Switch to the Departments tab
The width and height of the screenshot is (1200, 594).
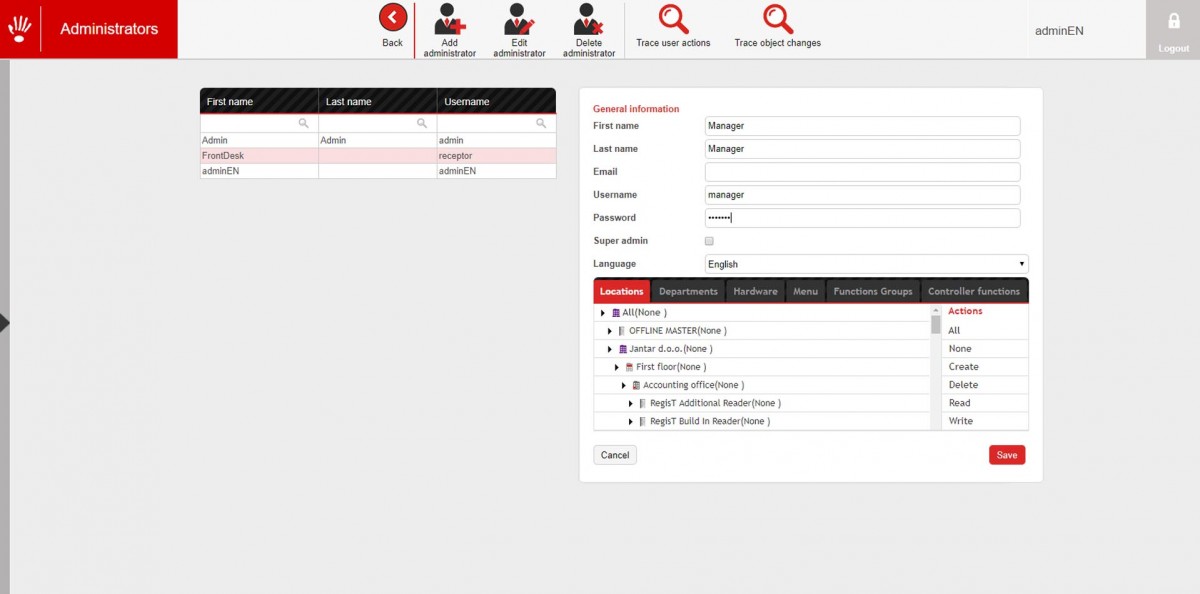click(688, 291)
